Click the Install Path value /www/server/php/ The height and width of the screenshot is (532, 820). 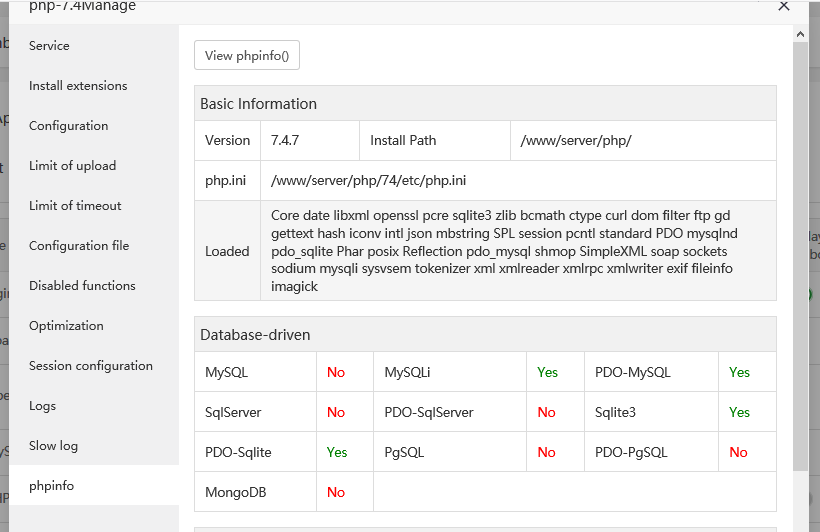pyautogui.click(x=576, y=141)
